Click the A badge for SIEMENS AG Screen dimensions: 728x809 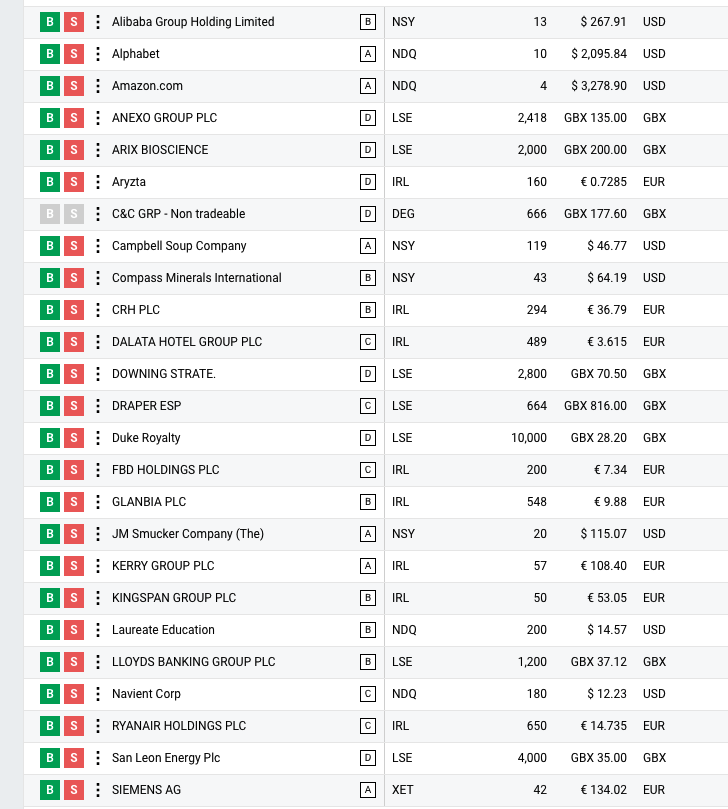[367, 789]
